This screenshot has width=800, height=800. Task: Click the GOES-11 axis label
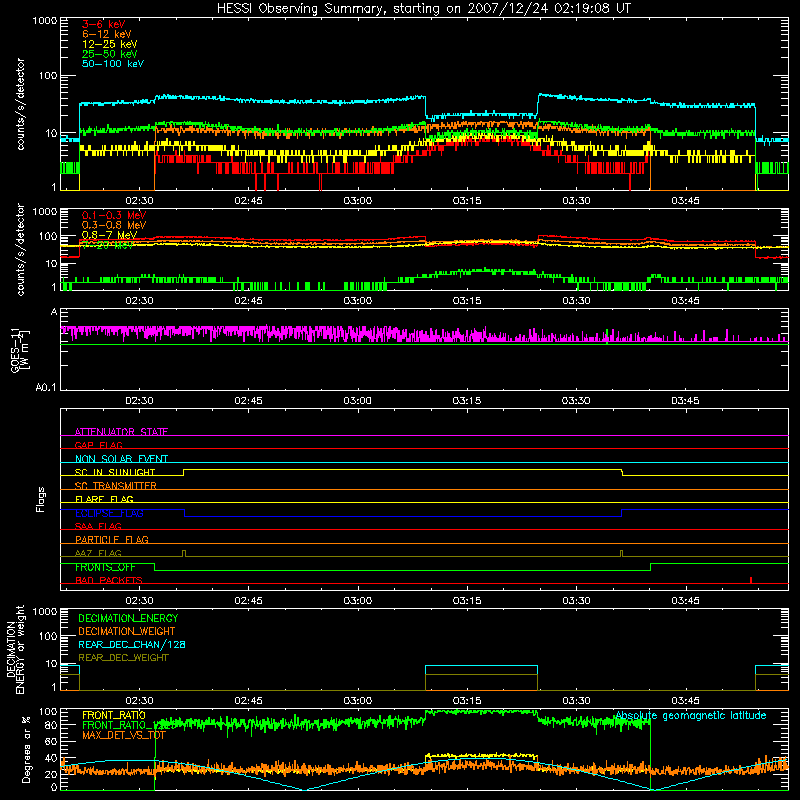pos(19,350)
